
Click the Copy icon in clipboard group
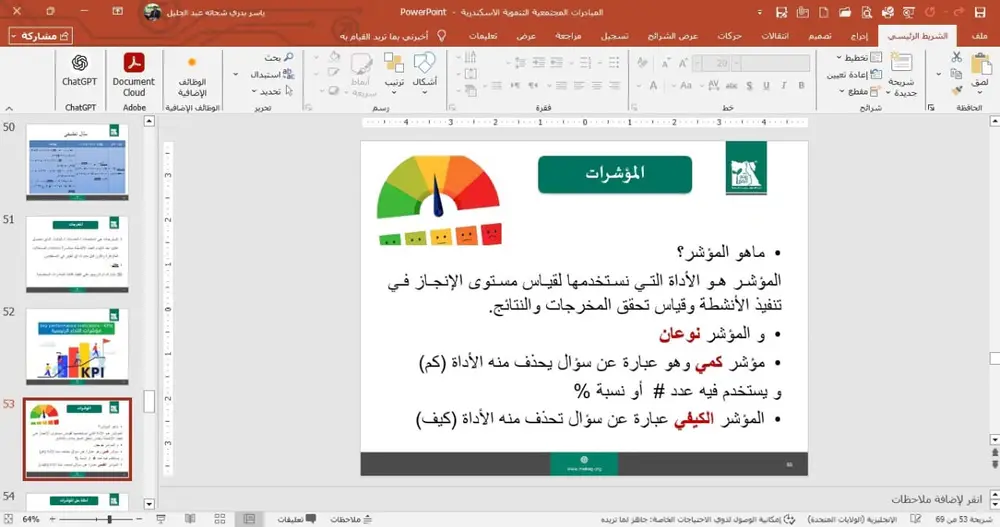(x=956, y=74)
